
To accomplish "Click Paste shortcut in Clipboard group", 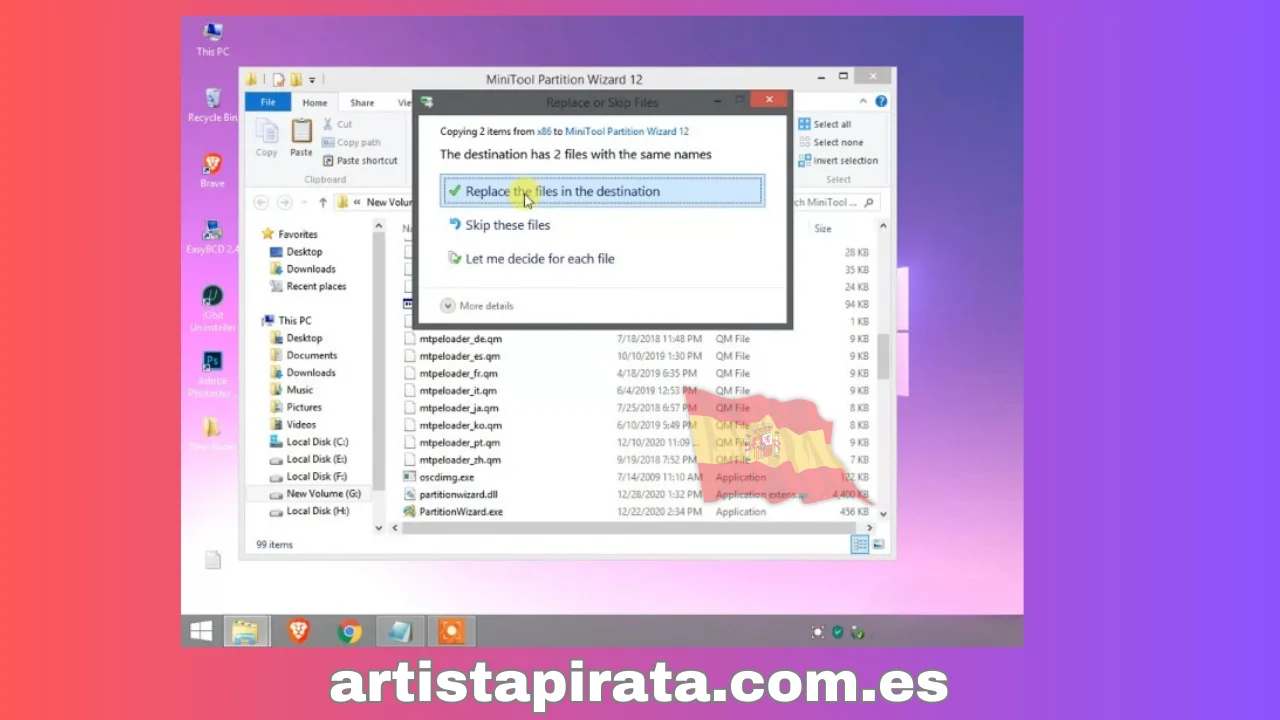I will (x=359, y=160).
